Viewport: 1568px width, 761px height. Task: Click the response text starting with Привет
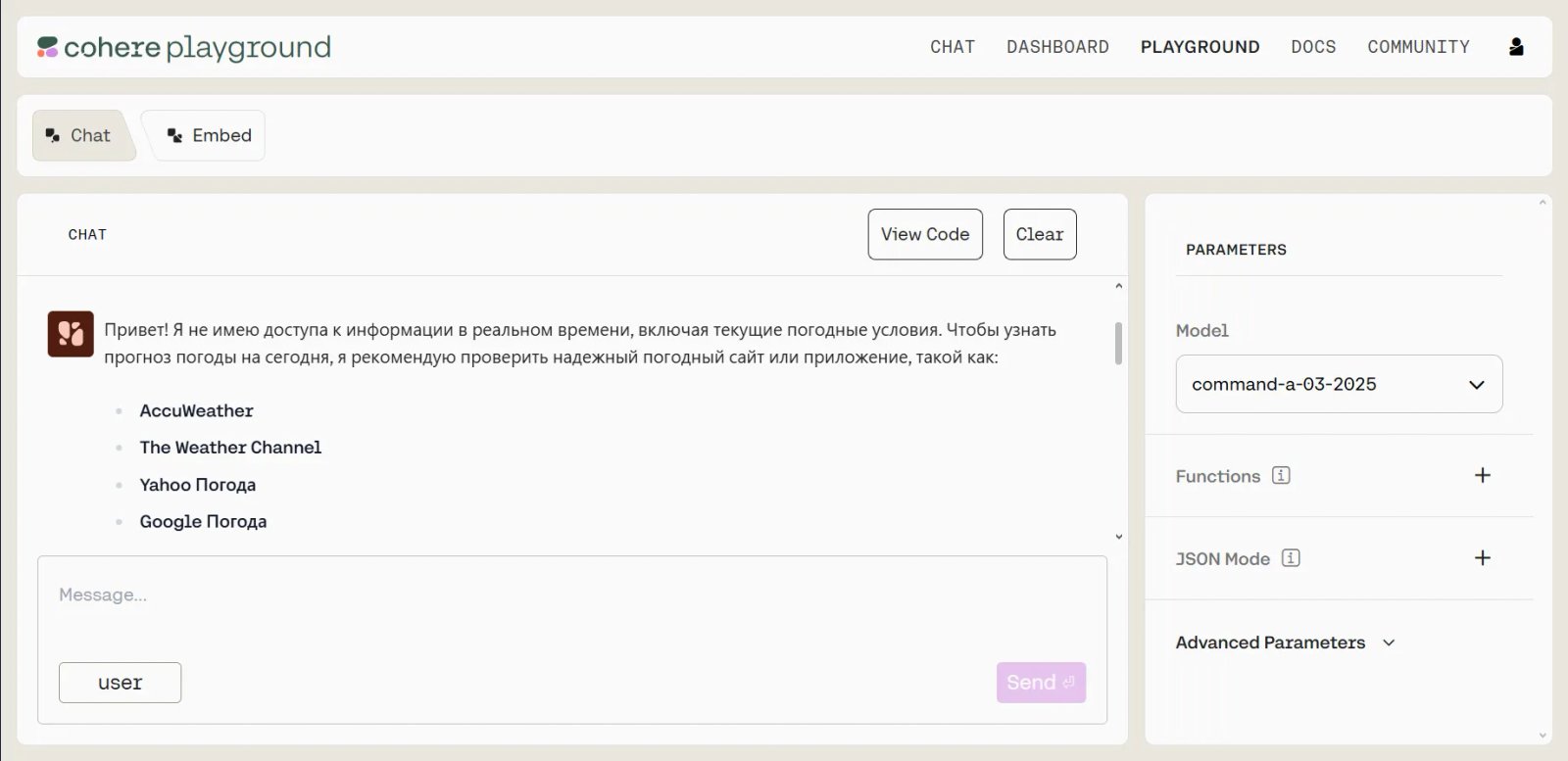580,344
